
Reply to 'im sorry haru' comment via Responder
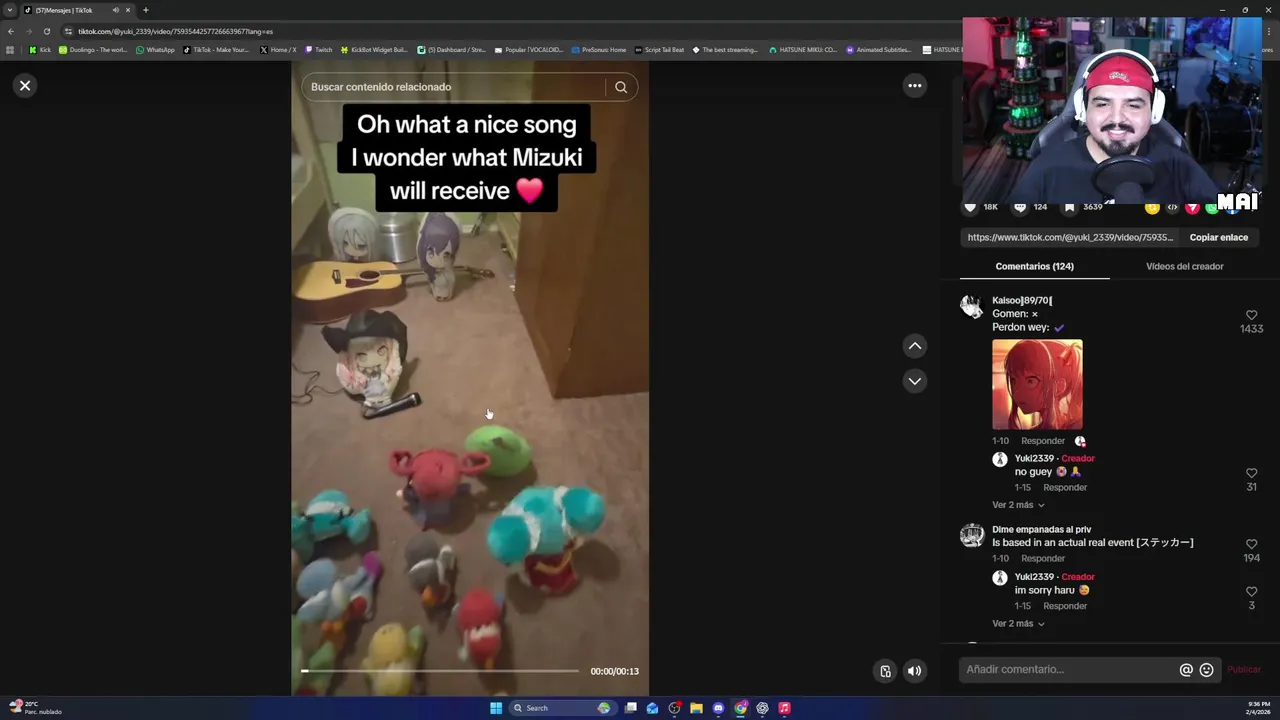tap(1064, 606)
